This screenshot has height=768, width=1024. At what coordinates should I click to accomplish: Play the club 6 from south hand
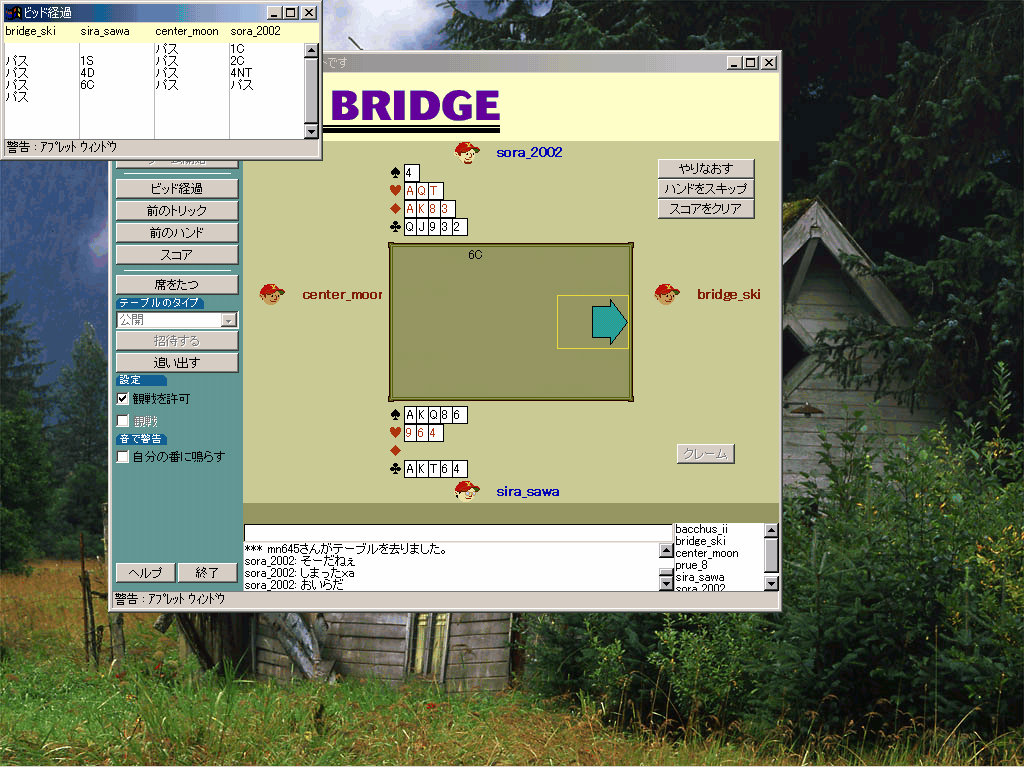pyautogui.click(x=445, y=469)
